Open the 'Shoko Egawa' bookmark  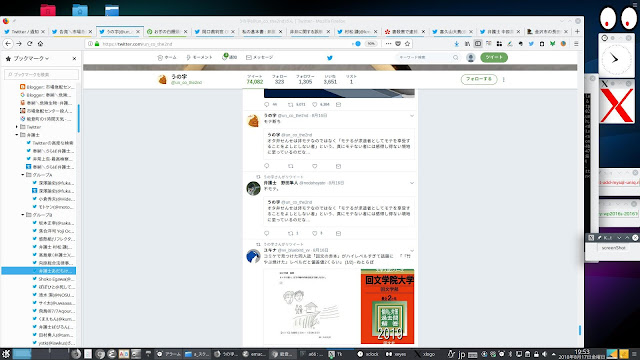click(53, 279)
